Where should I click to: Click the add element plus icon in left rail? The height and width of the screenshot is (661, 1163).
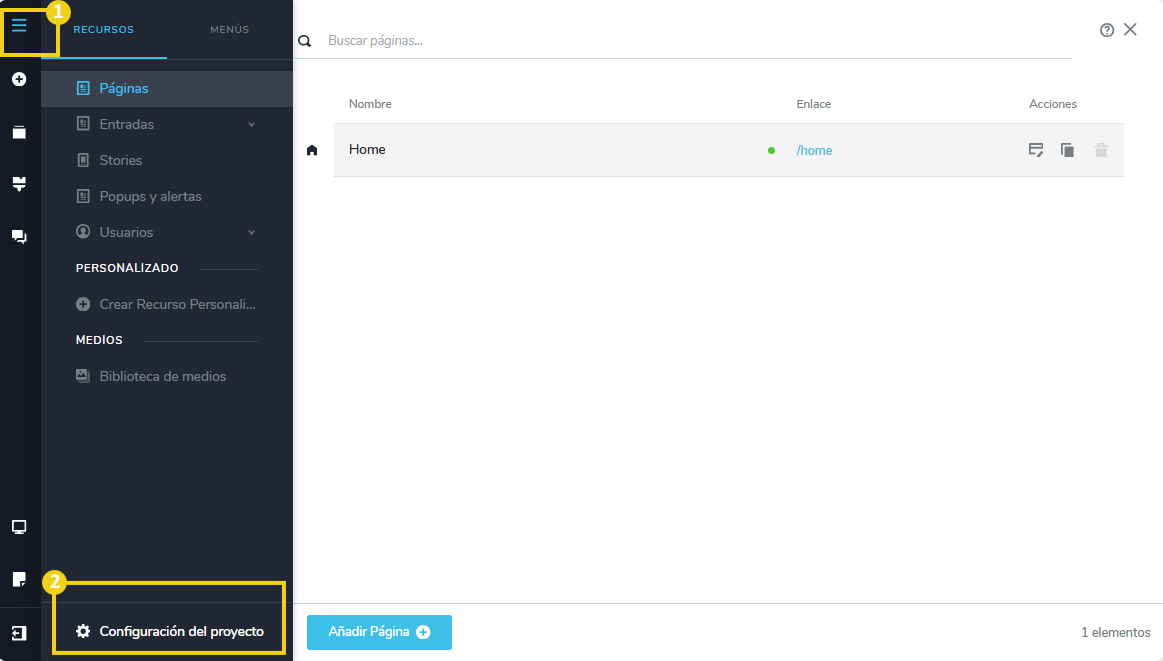tap(19, 79)
